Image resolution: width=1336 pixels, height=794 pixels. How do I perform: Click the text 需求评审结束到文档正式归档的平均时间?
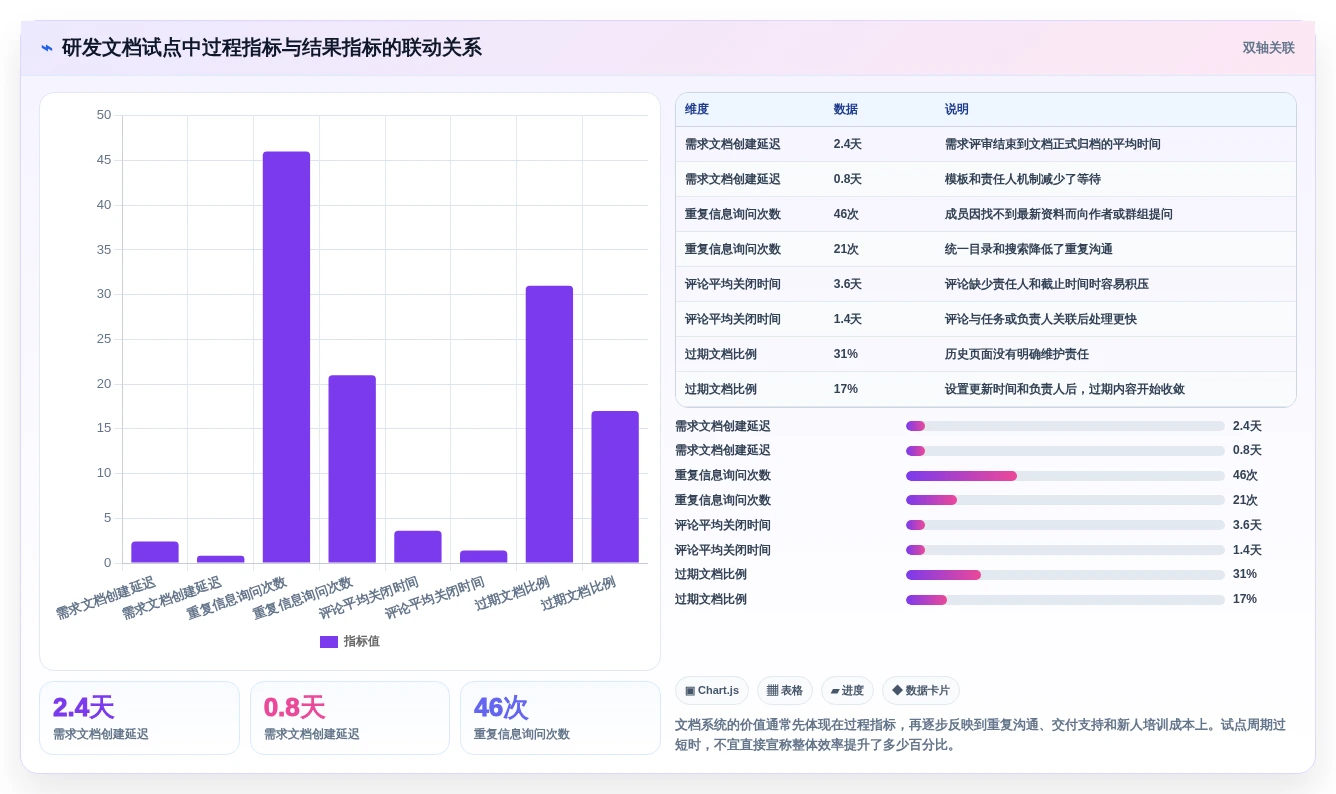pyautogui.click(x=1053, y=145)
